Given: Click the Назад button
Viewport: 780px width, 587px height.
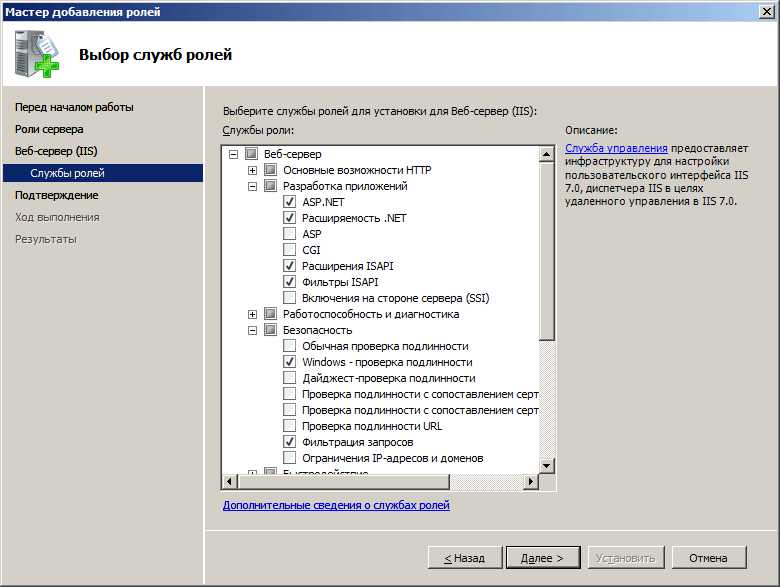Looking at the screenshot, I should 465,558.
